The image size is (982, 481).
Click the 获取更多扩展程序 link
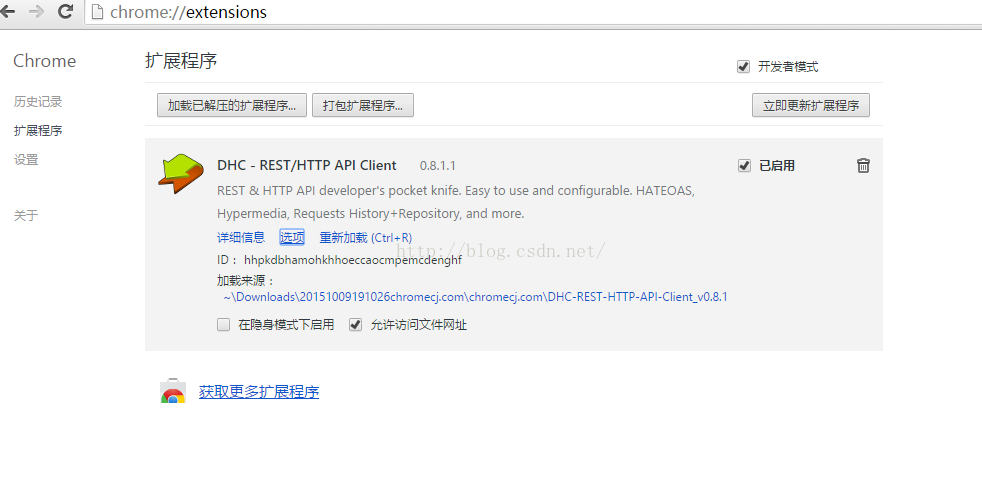click(x=259, y=392)
